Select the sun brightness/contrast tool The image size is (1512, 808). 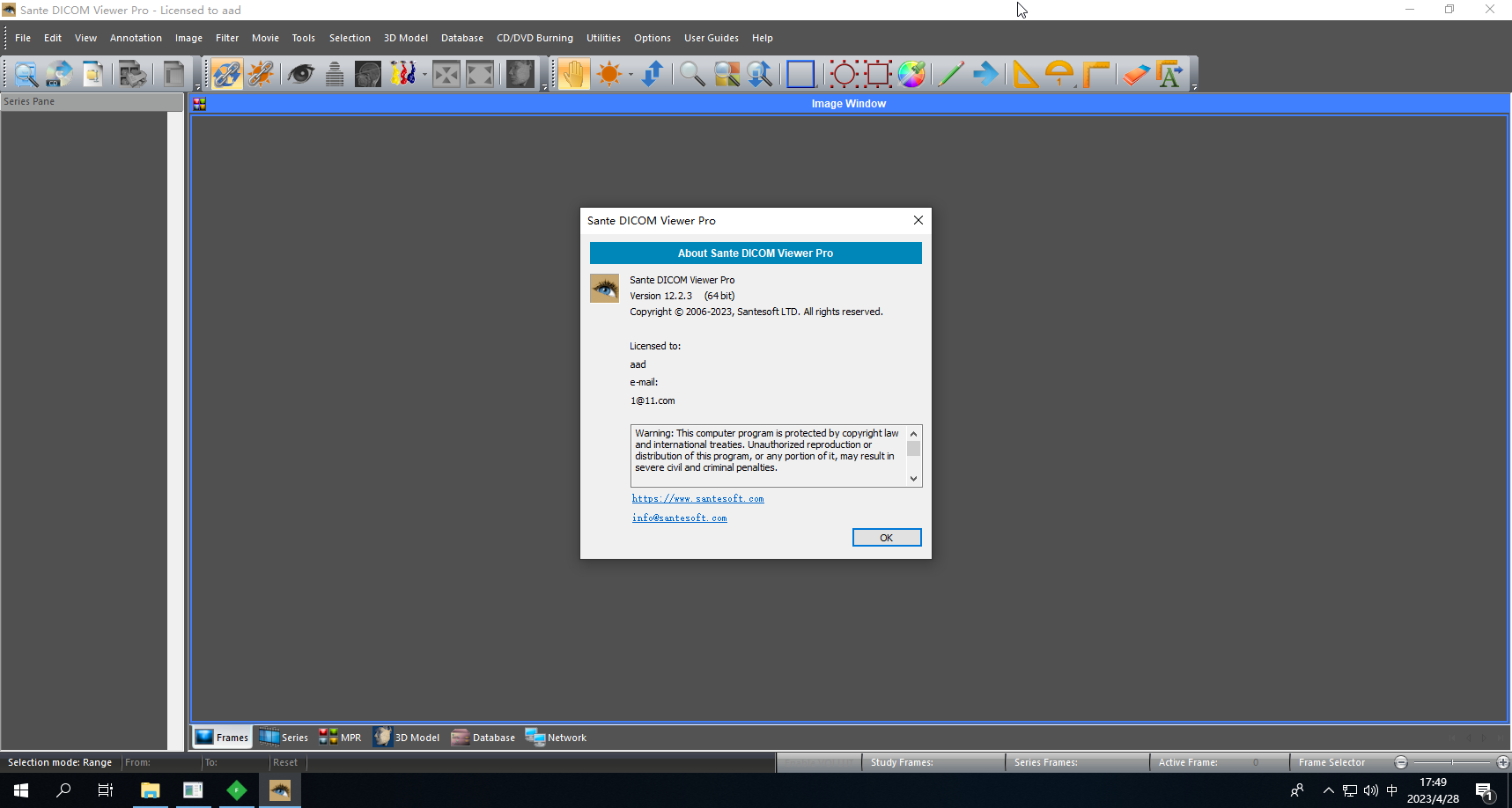(608, 74)
